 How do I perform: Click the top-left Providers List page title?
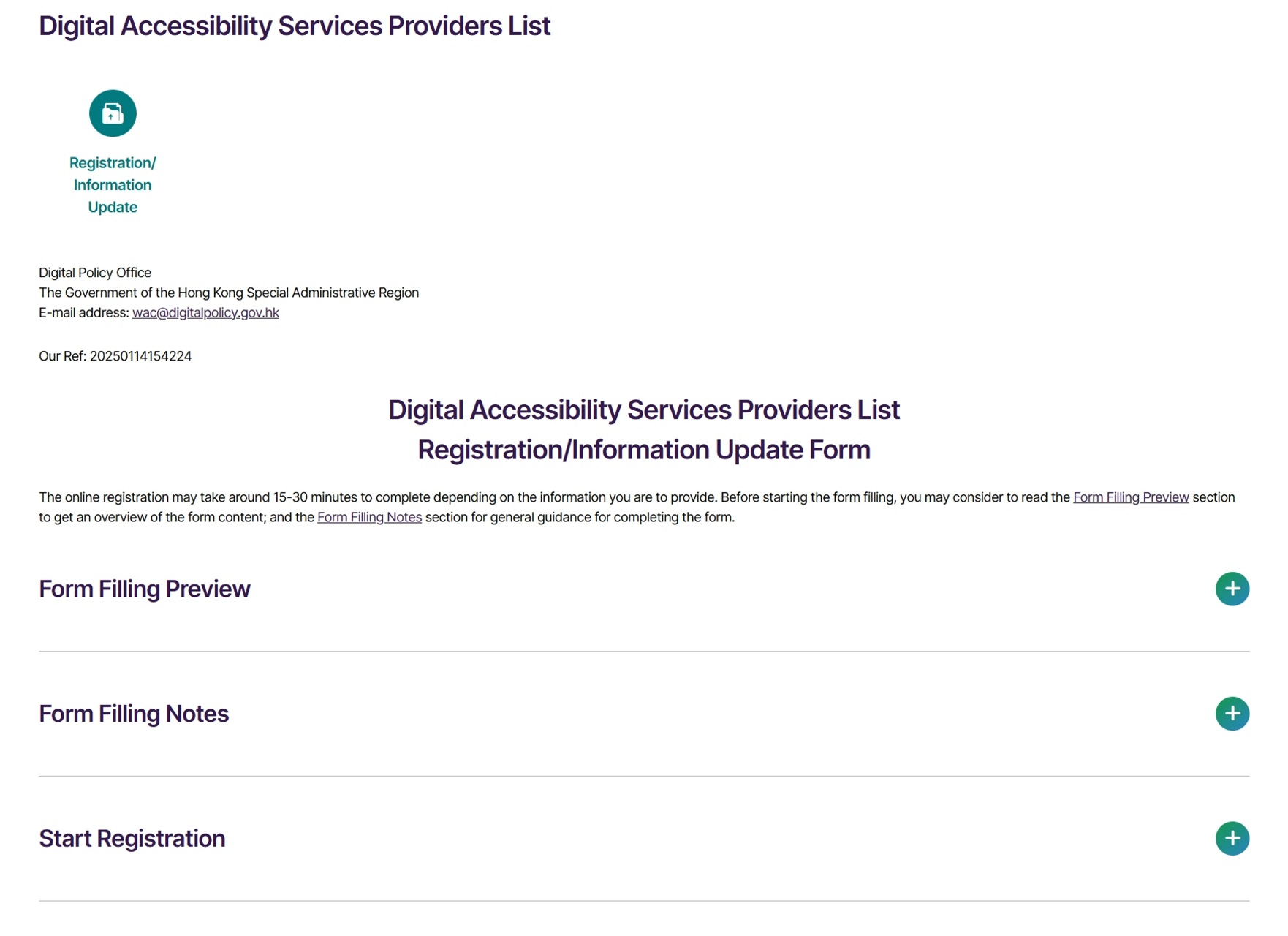(x=295, y=26)
